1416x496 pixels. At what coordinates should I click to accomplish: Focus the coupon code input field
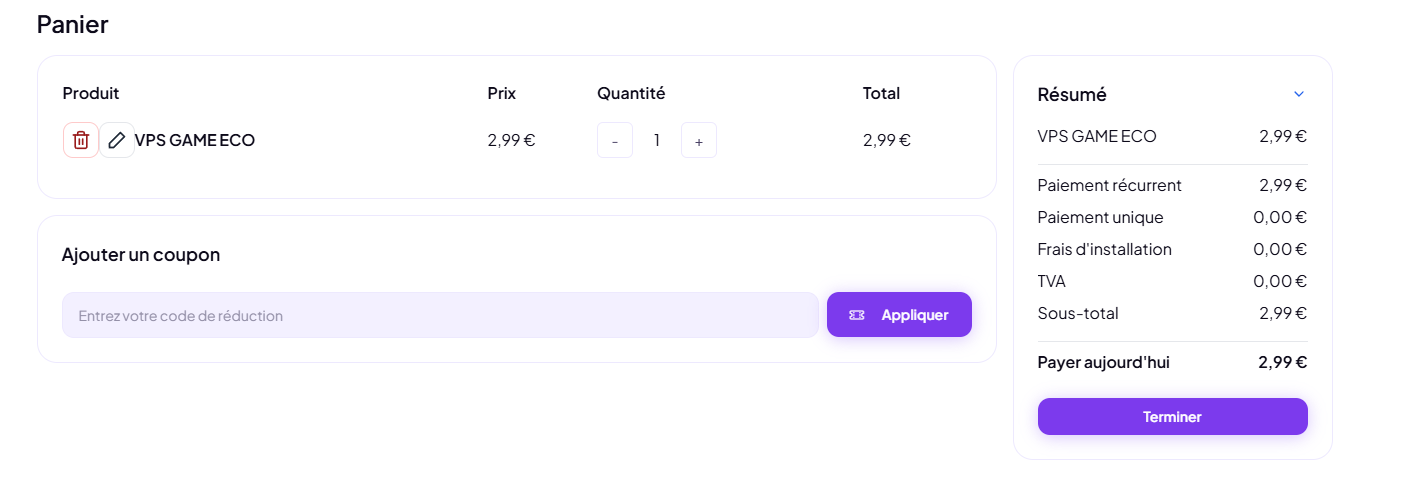440,315
